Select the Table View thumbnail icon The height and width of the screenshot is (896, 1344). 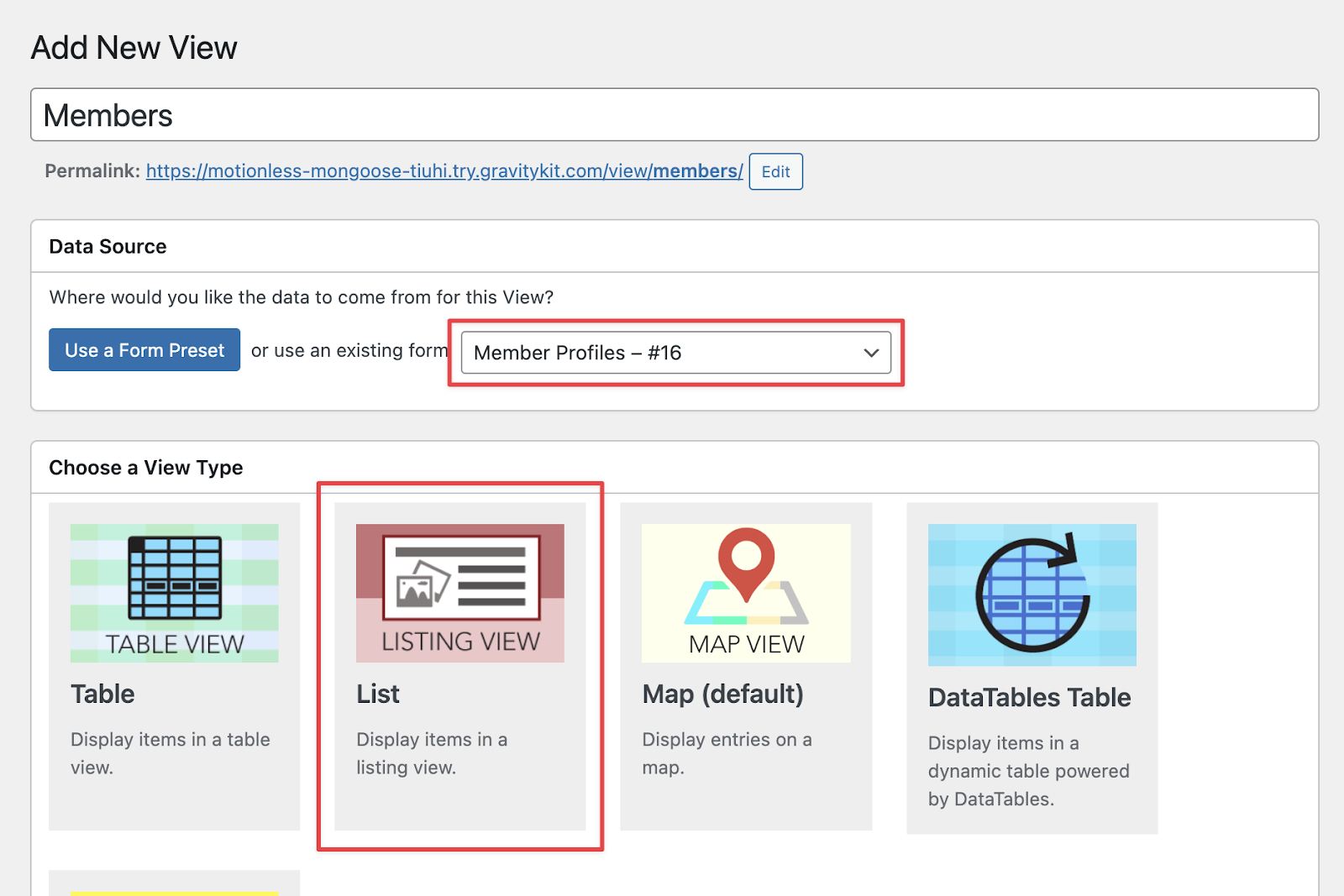175,593
